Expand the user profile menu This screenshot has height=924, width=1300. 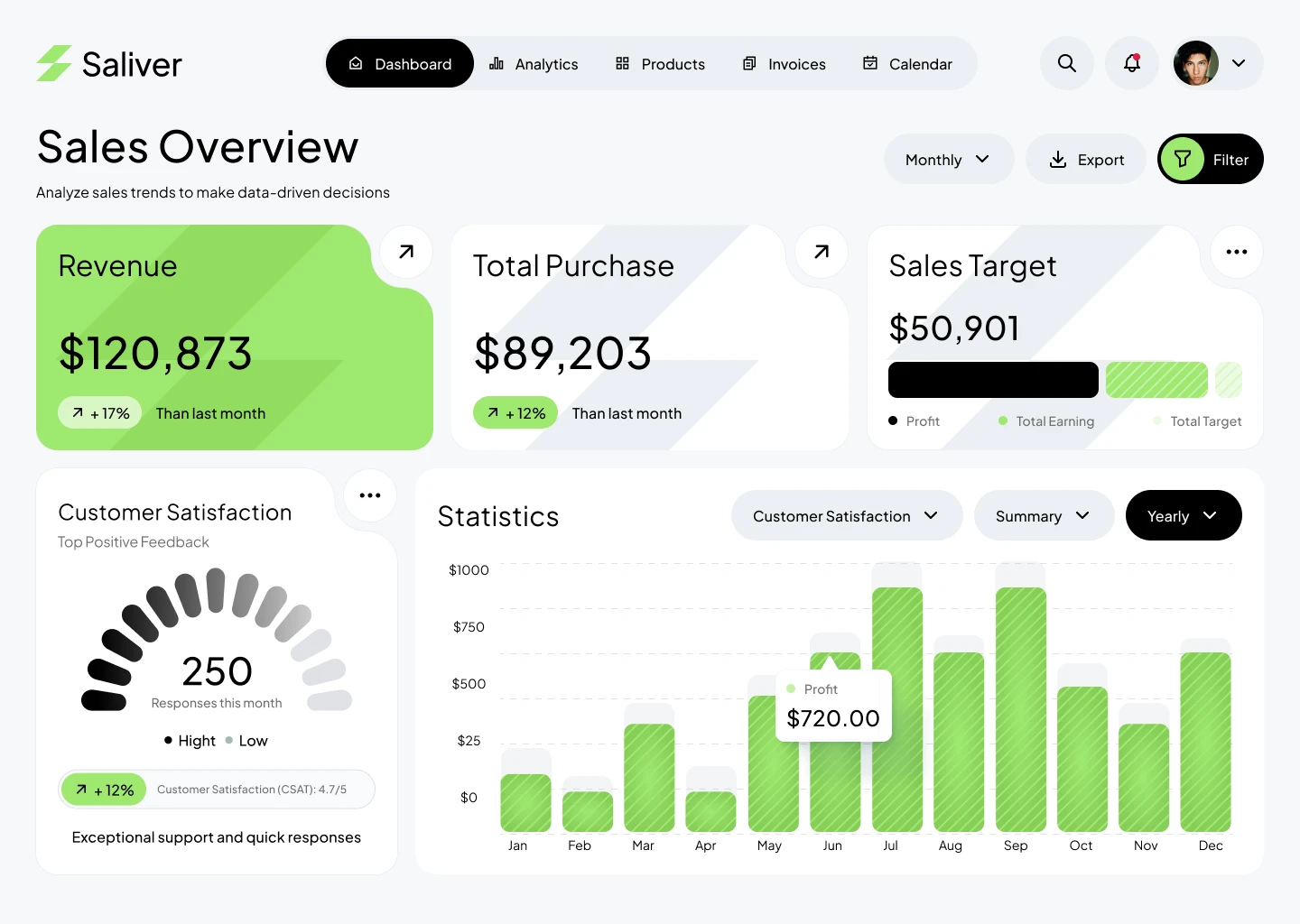1239,63
